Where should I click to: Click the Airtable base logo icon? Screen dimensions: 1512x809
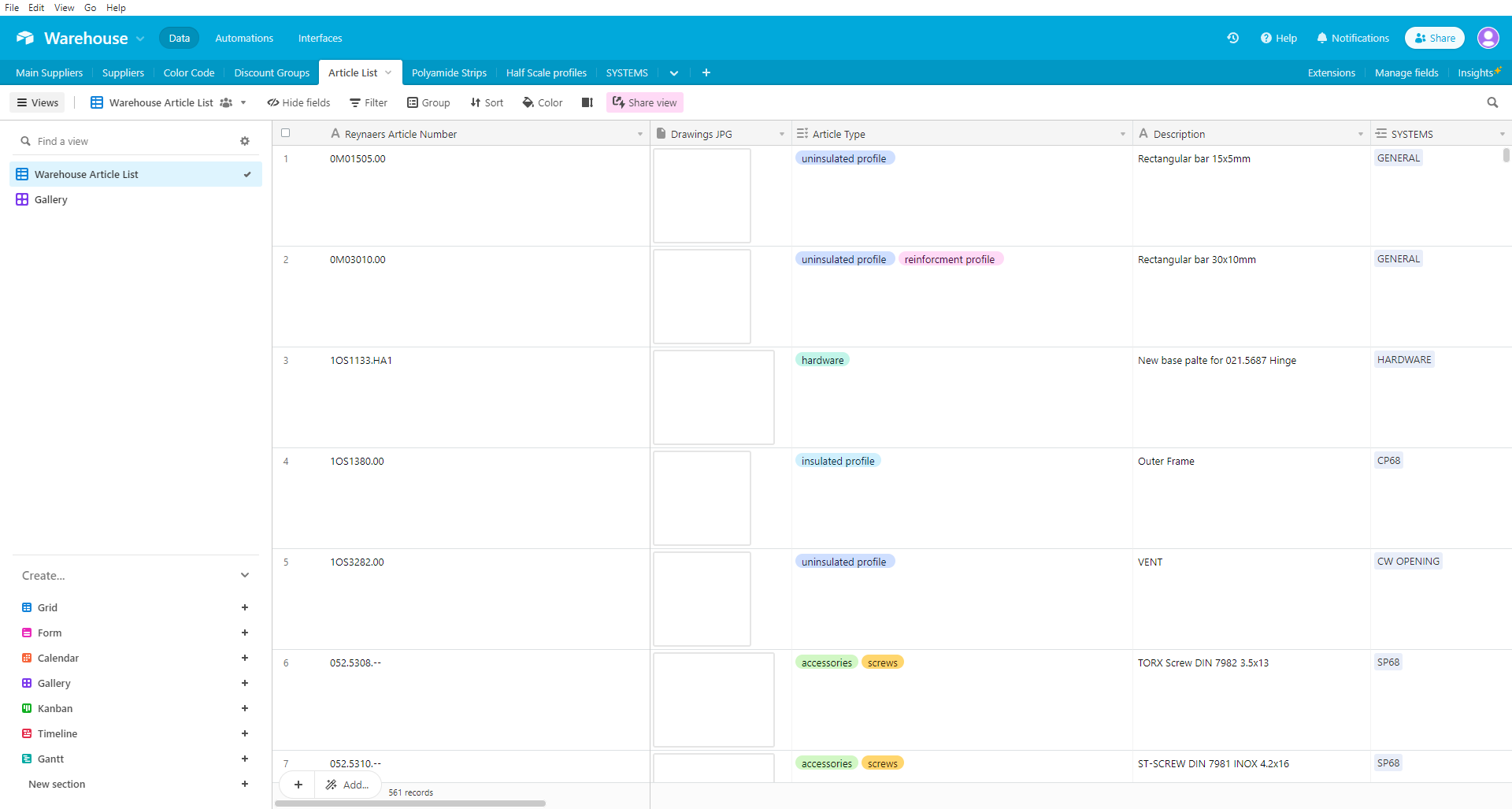pyautogui.click(x=25, y=38)
